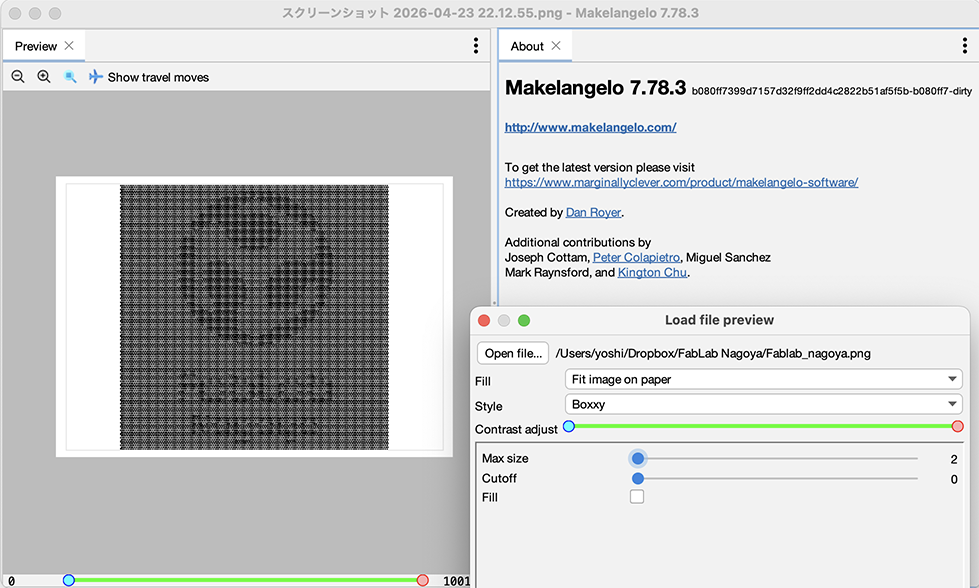Click the Max size value 2
This screenshot has height=588, width=979.
[x=953, y=459]
